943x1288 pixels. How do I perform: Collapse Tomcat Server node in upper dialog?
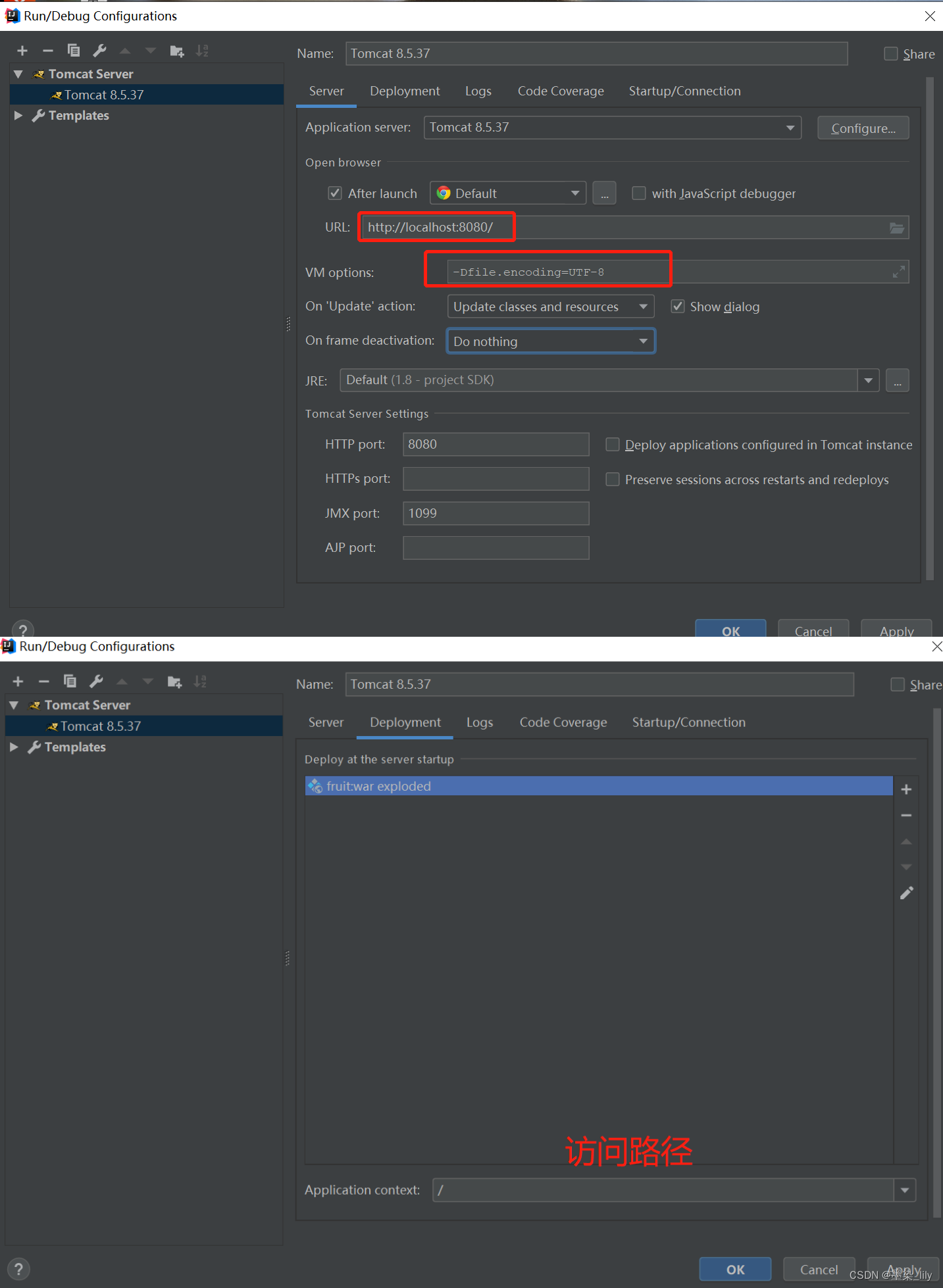pyautogui.click(x=18, y=74)
